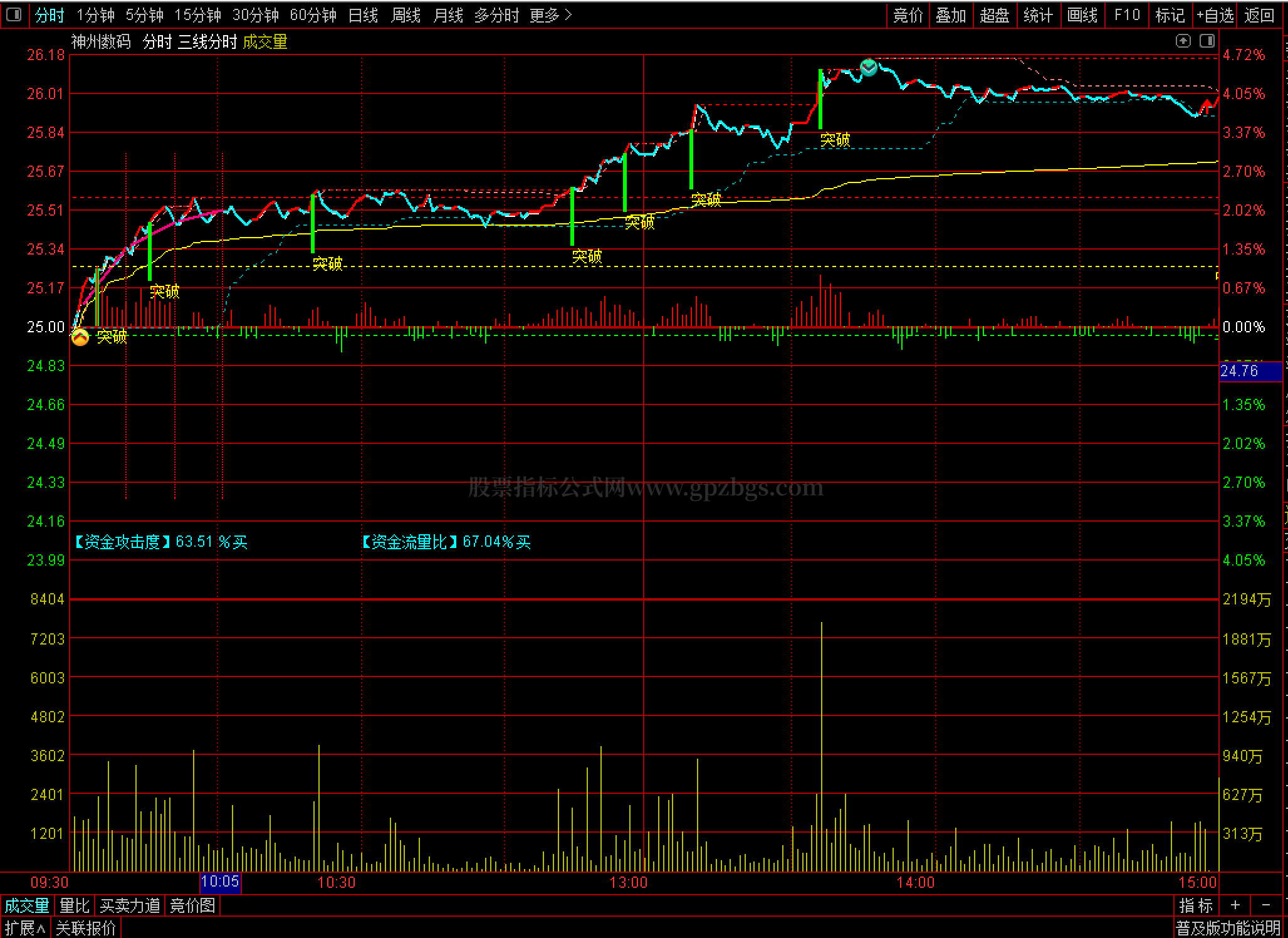Open the 周线 weekly chart
Screen dimensions: 1288x938
(406, 15)
